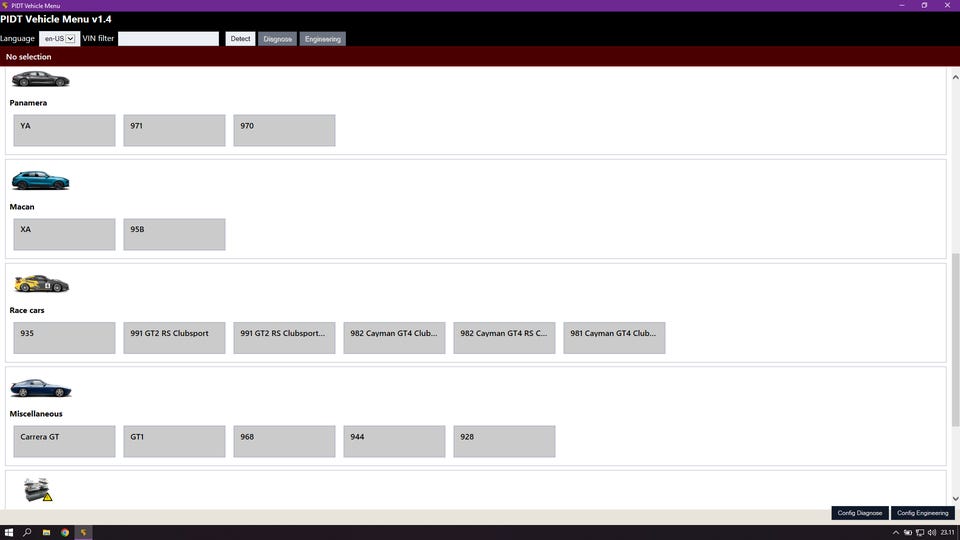Select Panamera YA model
Screen dimensions: 960x540
[x=64, y=130]
